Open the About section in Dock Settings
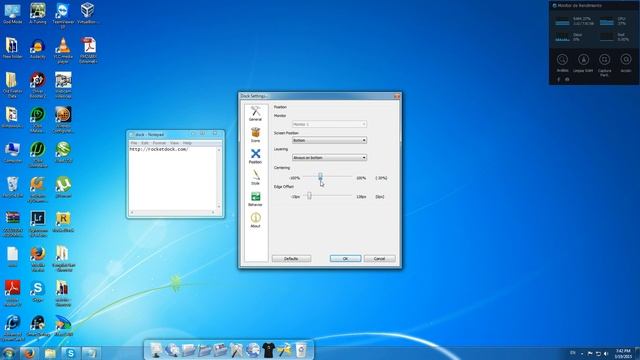Image resolution: width=640 pixels, height=360 pixels. [x=256, y=220]
